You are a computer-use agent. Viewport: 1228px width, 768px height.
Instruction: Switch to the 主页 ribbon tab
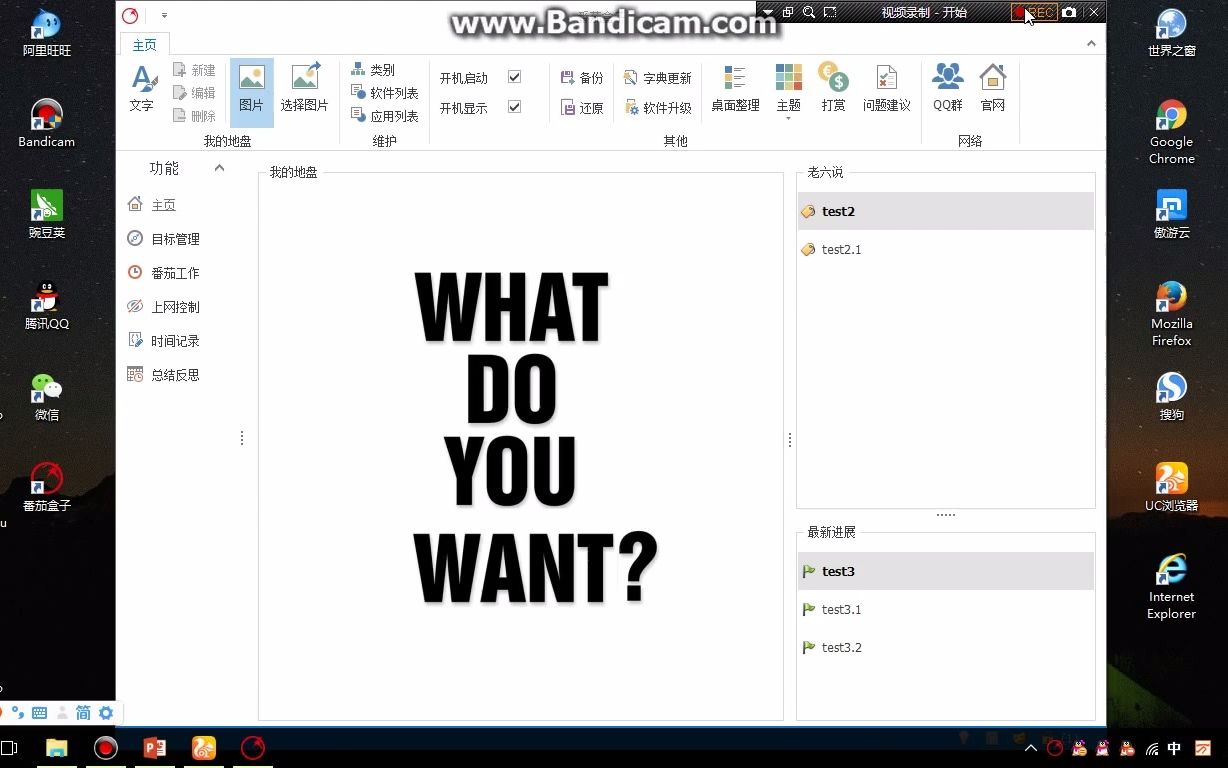[x=145, y=45]
